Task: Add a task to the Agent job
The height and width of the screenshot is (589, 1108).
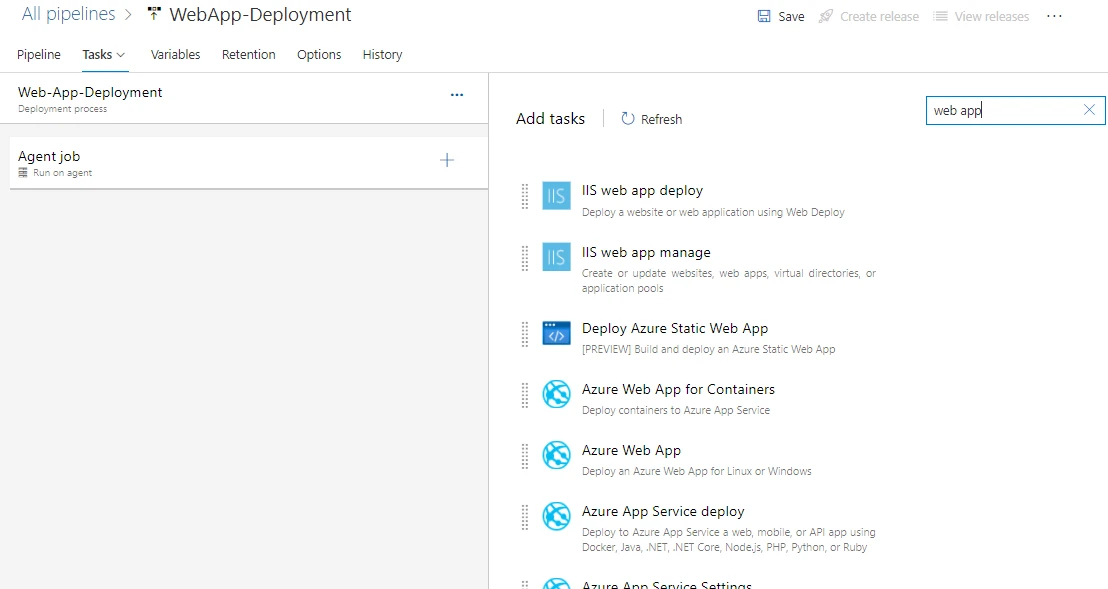Action: click(446, 160)
